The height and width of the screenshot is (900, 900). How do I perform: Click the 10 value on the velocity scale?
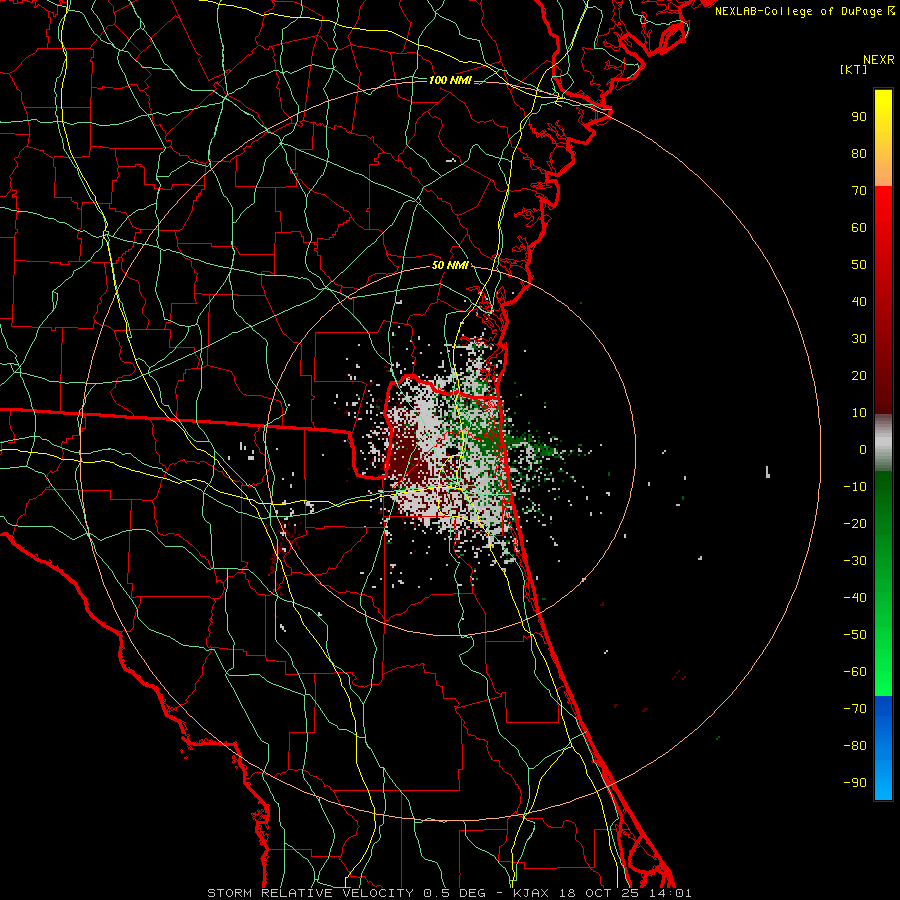point(859,413)
